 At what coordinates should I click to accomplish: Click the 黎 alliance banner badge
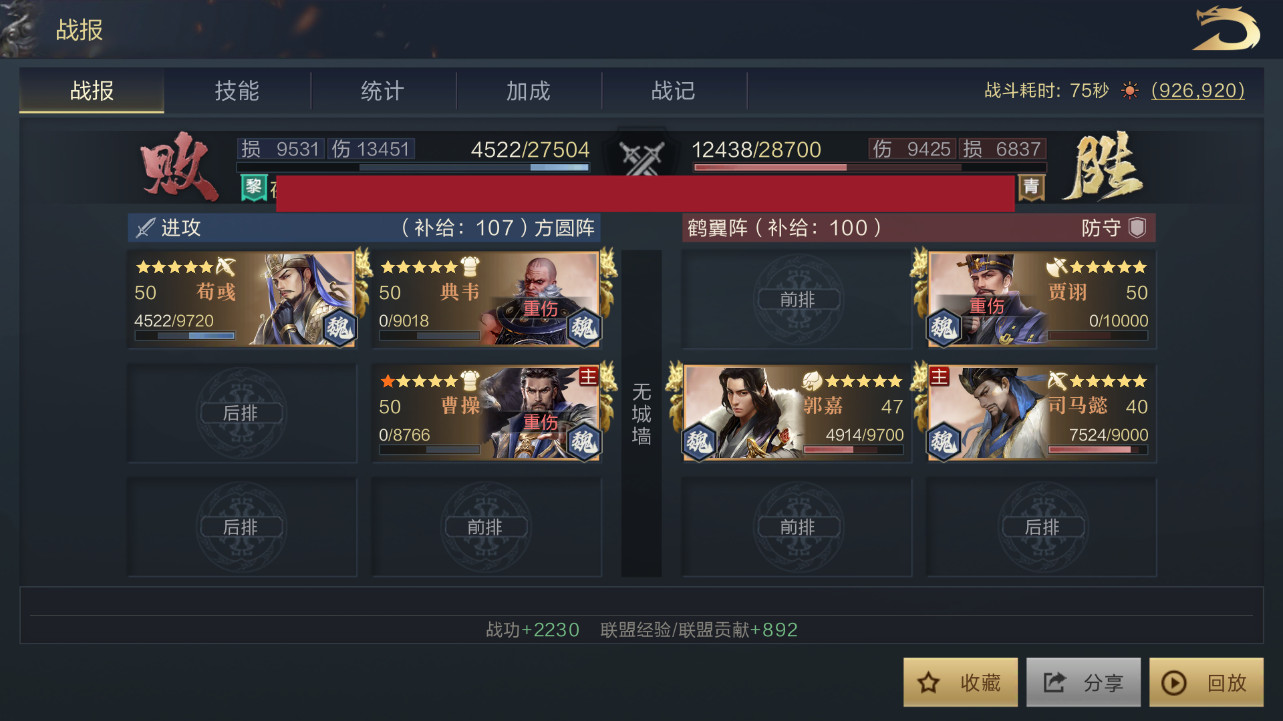click(253, 187)
